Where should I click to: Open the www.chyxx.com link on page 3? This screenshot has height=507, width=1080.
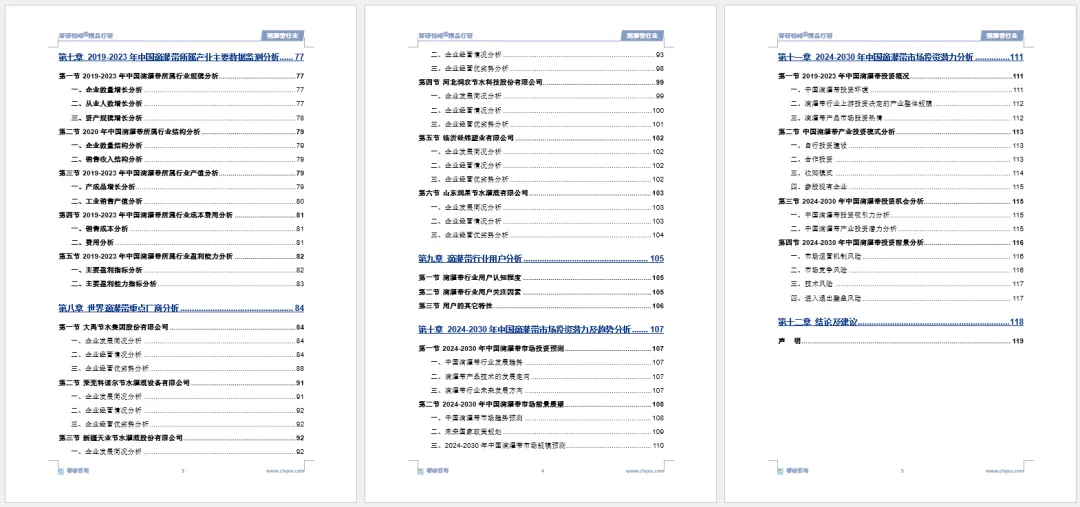pos(285,471)
